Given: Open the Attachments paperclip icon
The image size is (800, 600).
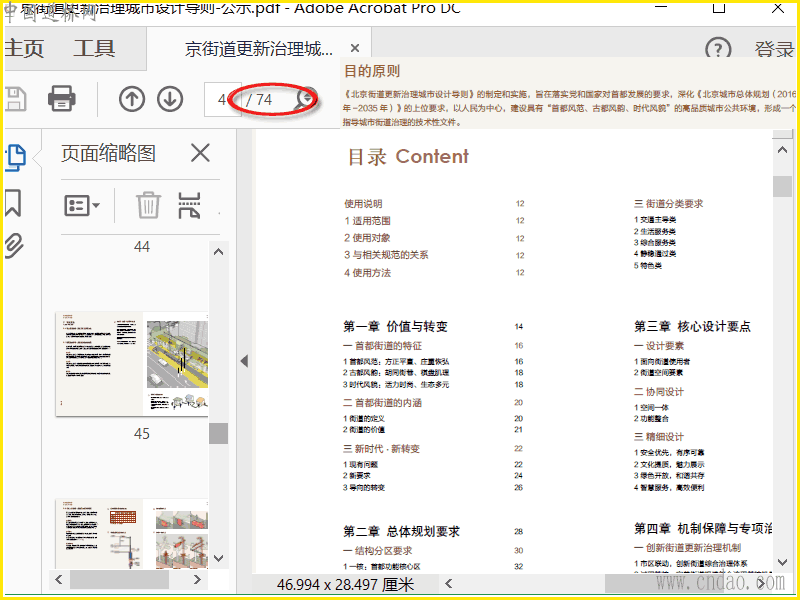Looking at the screenshot, I should click(x=14, y=246).
